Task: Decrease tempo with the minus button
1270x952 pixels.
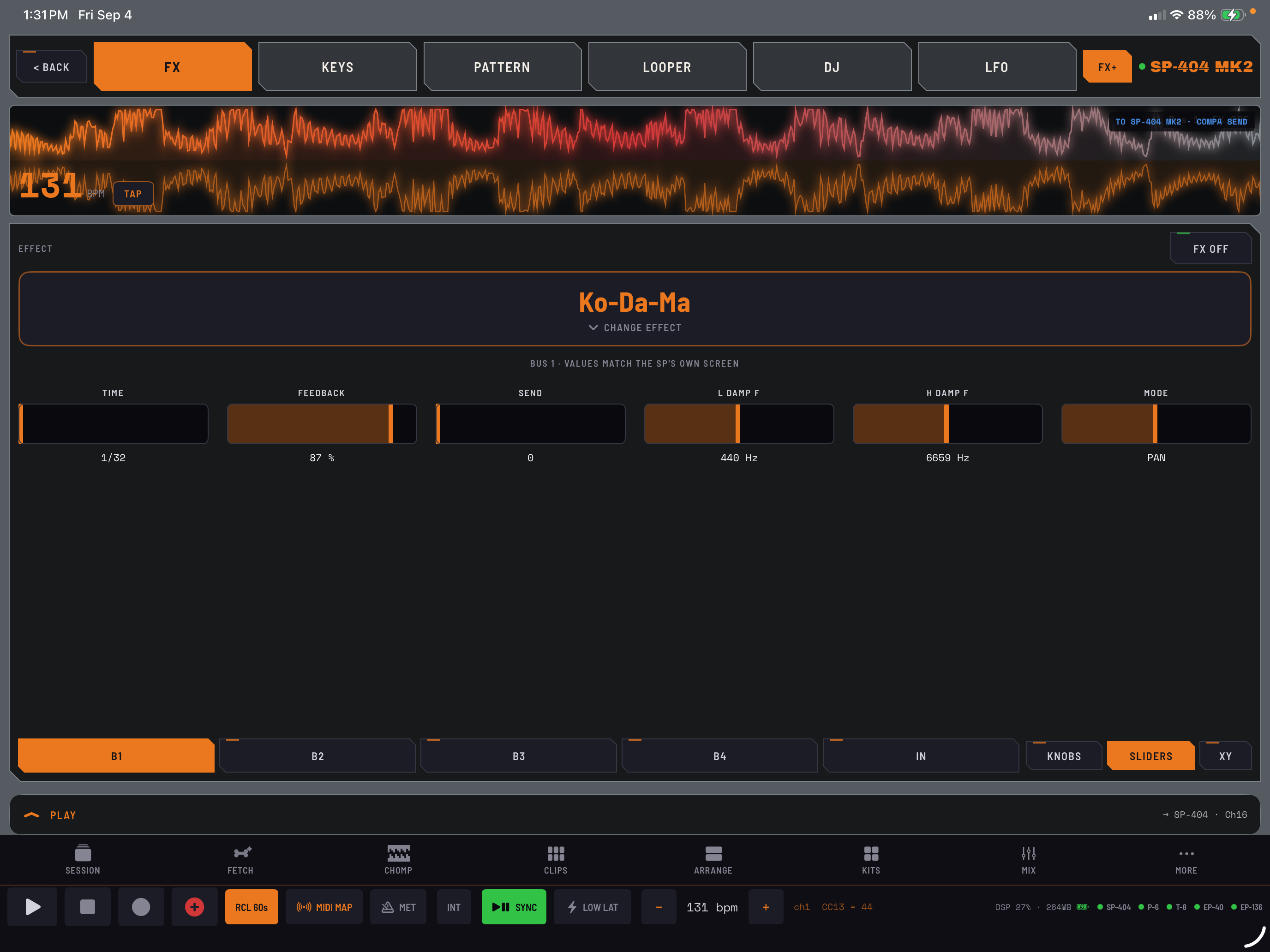Action: [659, 907]
